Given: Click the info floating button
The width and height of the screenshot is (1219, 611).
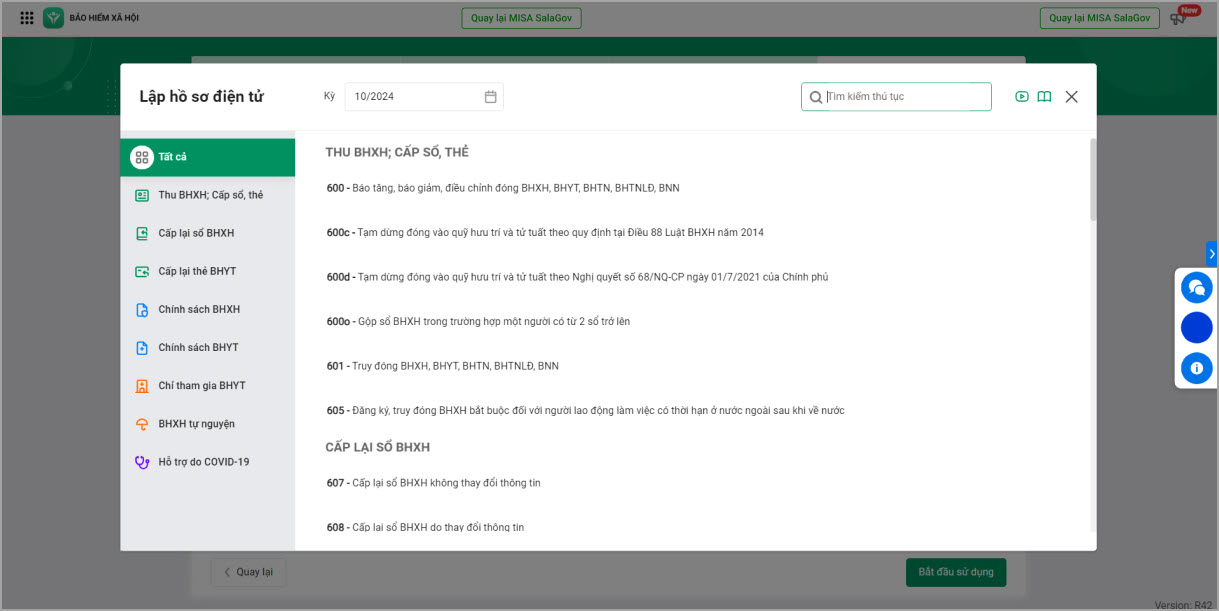Looking at the screenshot, I should (x=1196, y=368).
